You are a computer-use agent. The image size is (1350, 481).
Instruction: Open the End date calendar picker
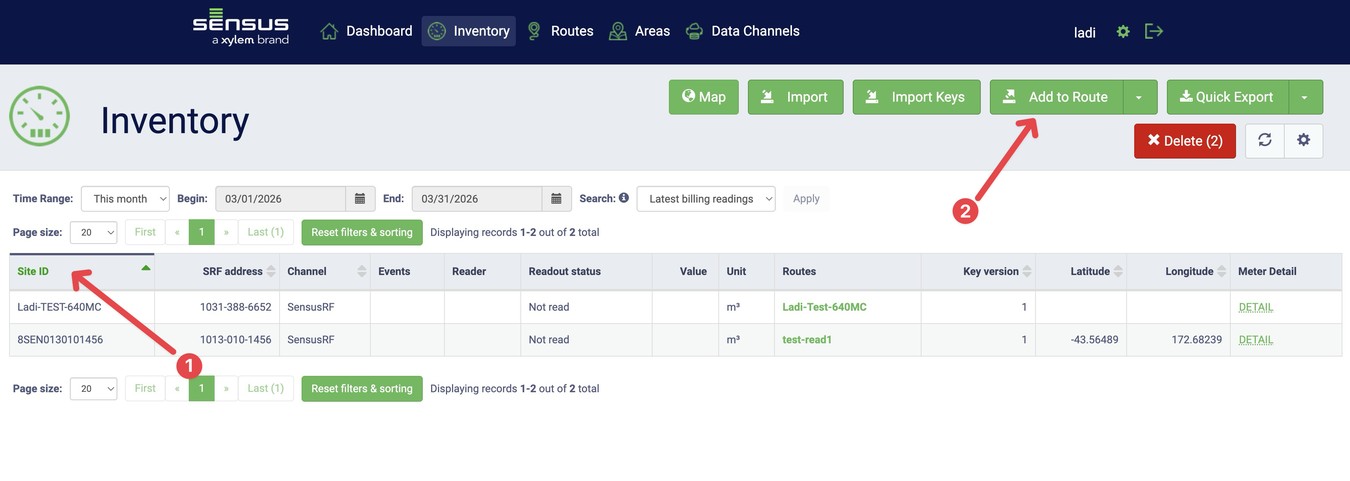tap(556, 199)
